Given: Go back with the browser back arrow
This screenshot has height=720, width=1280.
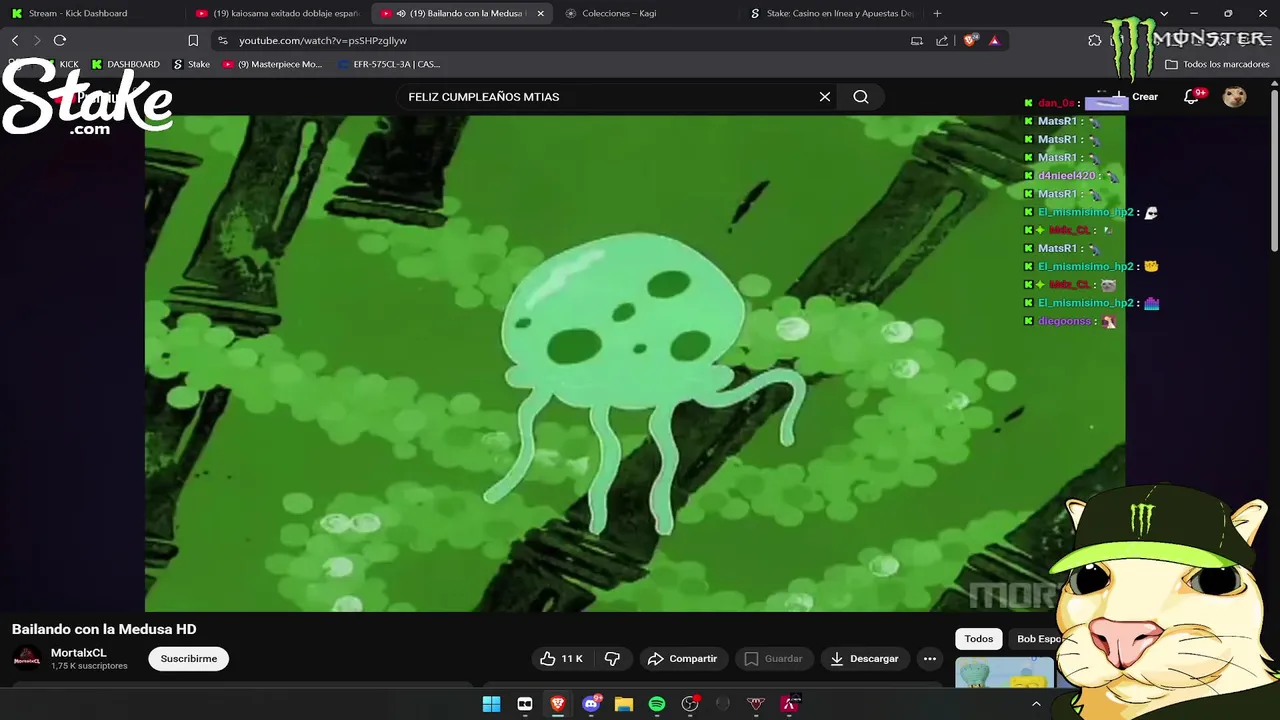Looking at the screenshot, I should click(x=15, y=40).
